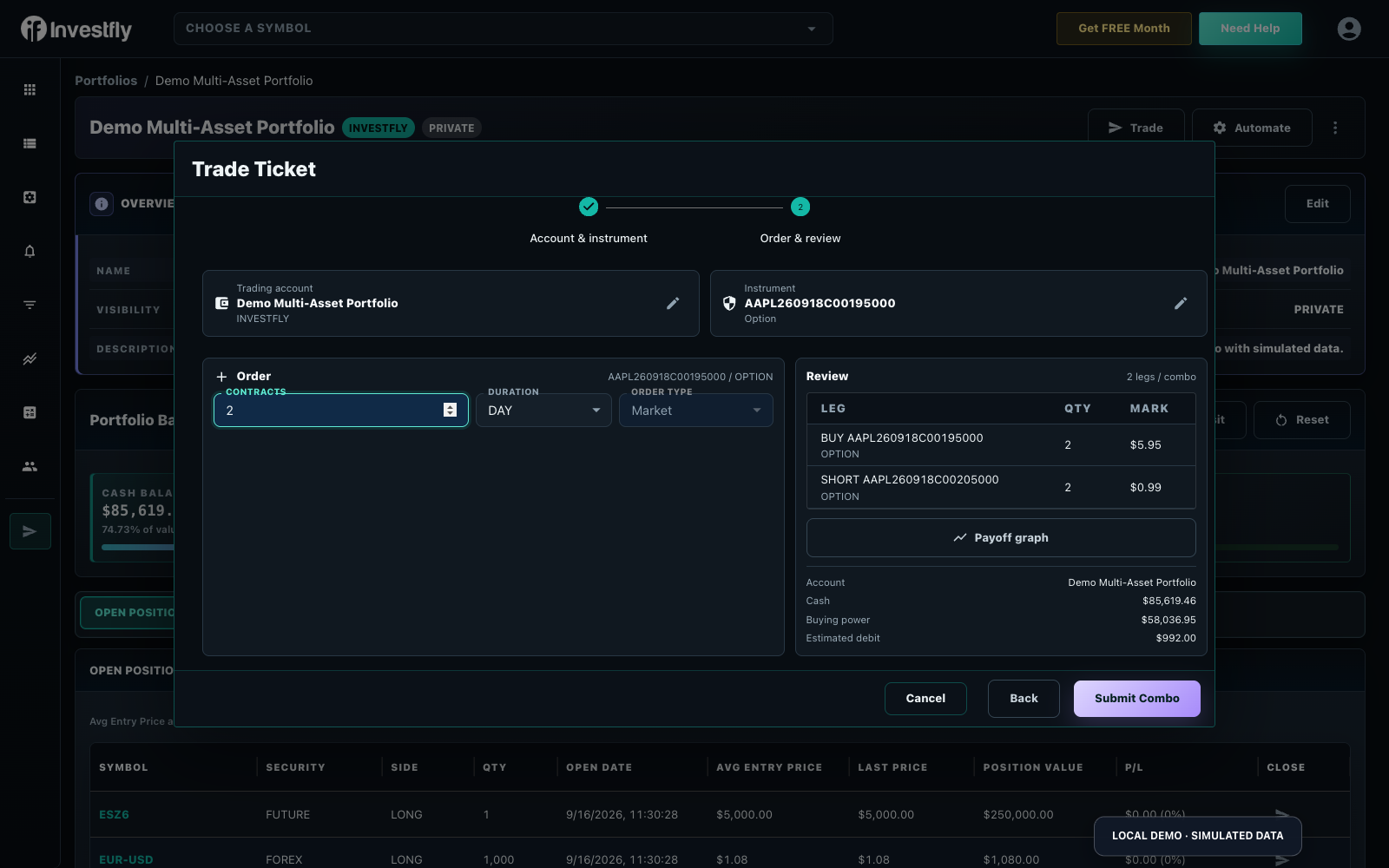Open the user account avatar menu
1389x868 pixels.
tap(1349, 29)
